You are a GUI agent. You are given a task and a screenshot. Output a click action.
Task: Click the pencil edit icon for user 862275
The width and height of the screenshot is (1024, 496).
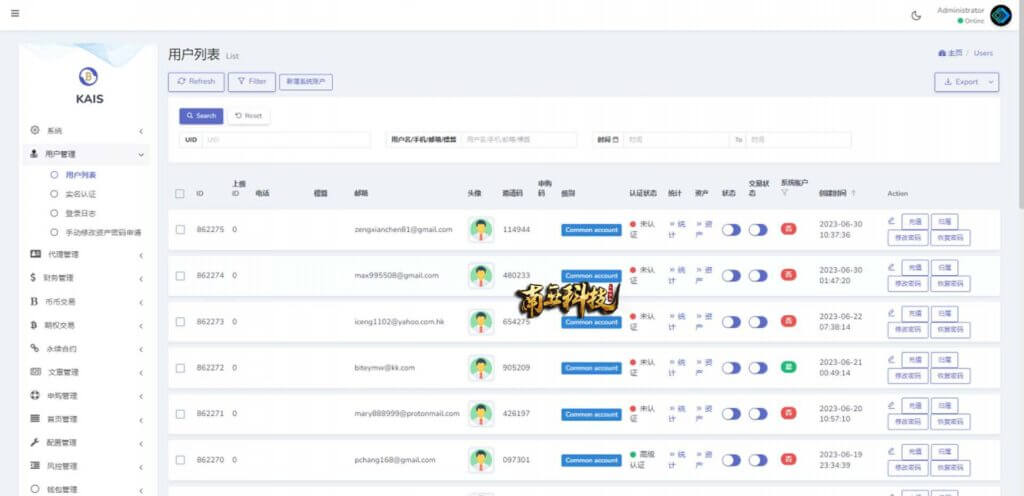tap(891, 221)
